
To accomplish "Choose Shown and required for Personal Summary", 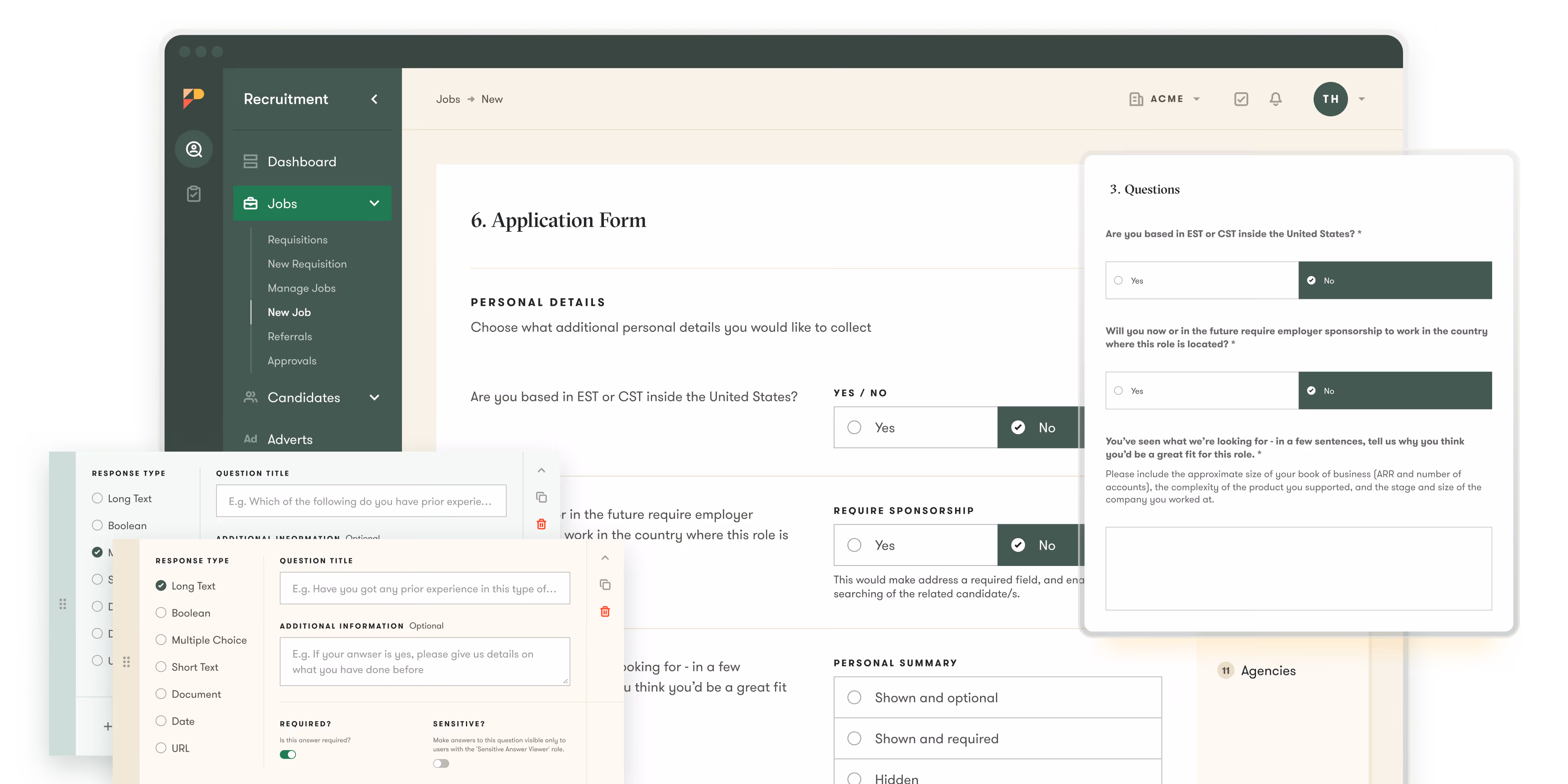I will click(998, 738).
